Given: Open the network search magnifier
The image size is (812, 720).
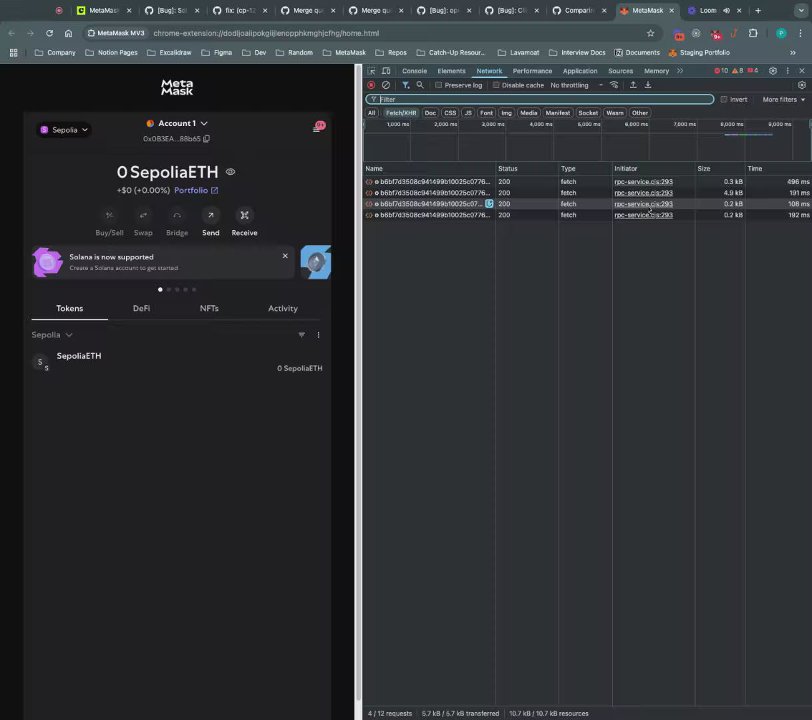Looking at the screenshot, I should point(420,85).
